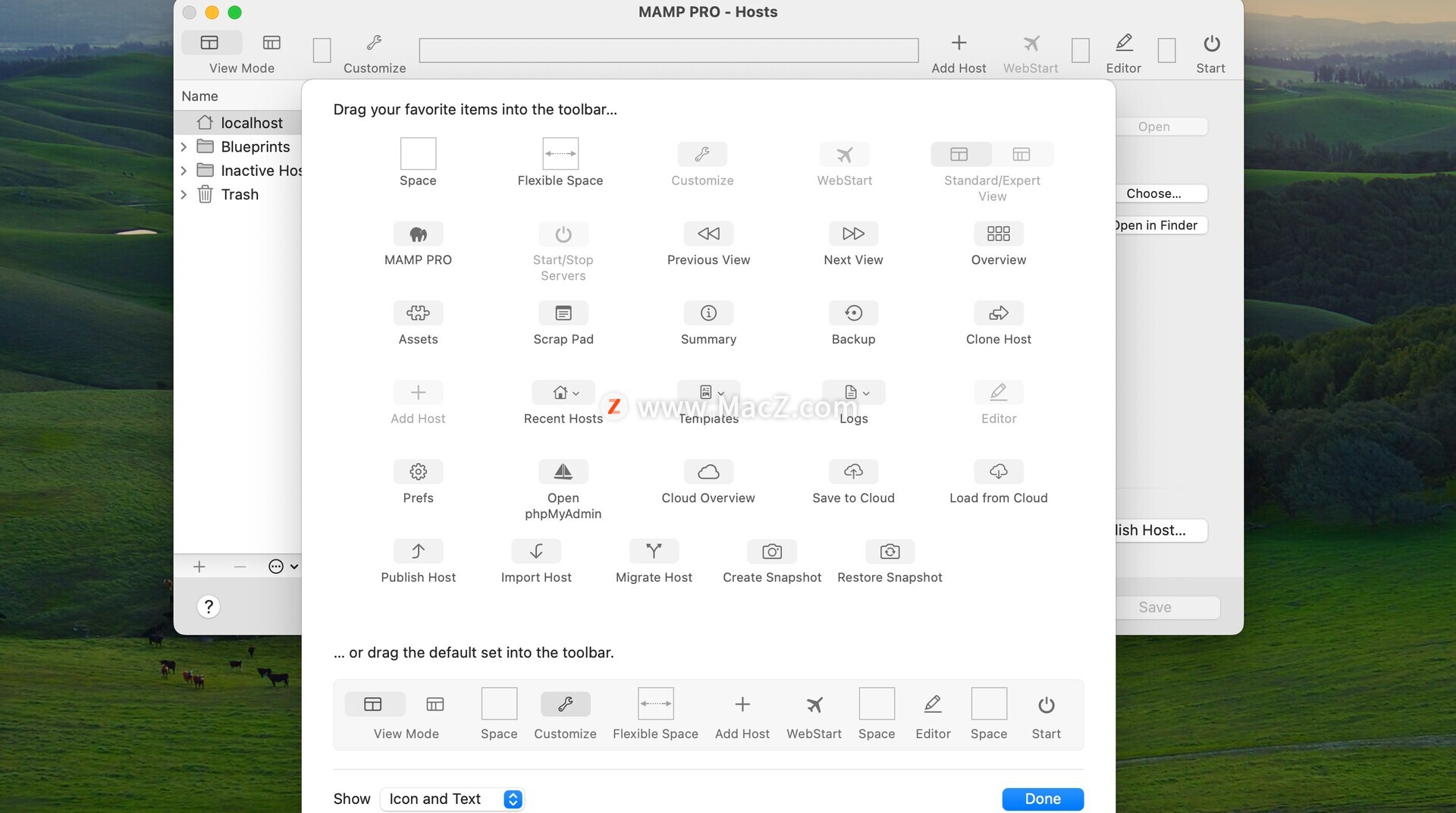Click the Previous View rewind icon

pyautogui.click(x=708, y=234)
